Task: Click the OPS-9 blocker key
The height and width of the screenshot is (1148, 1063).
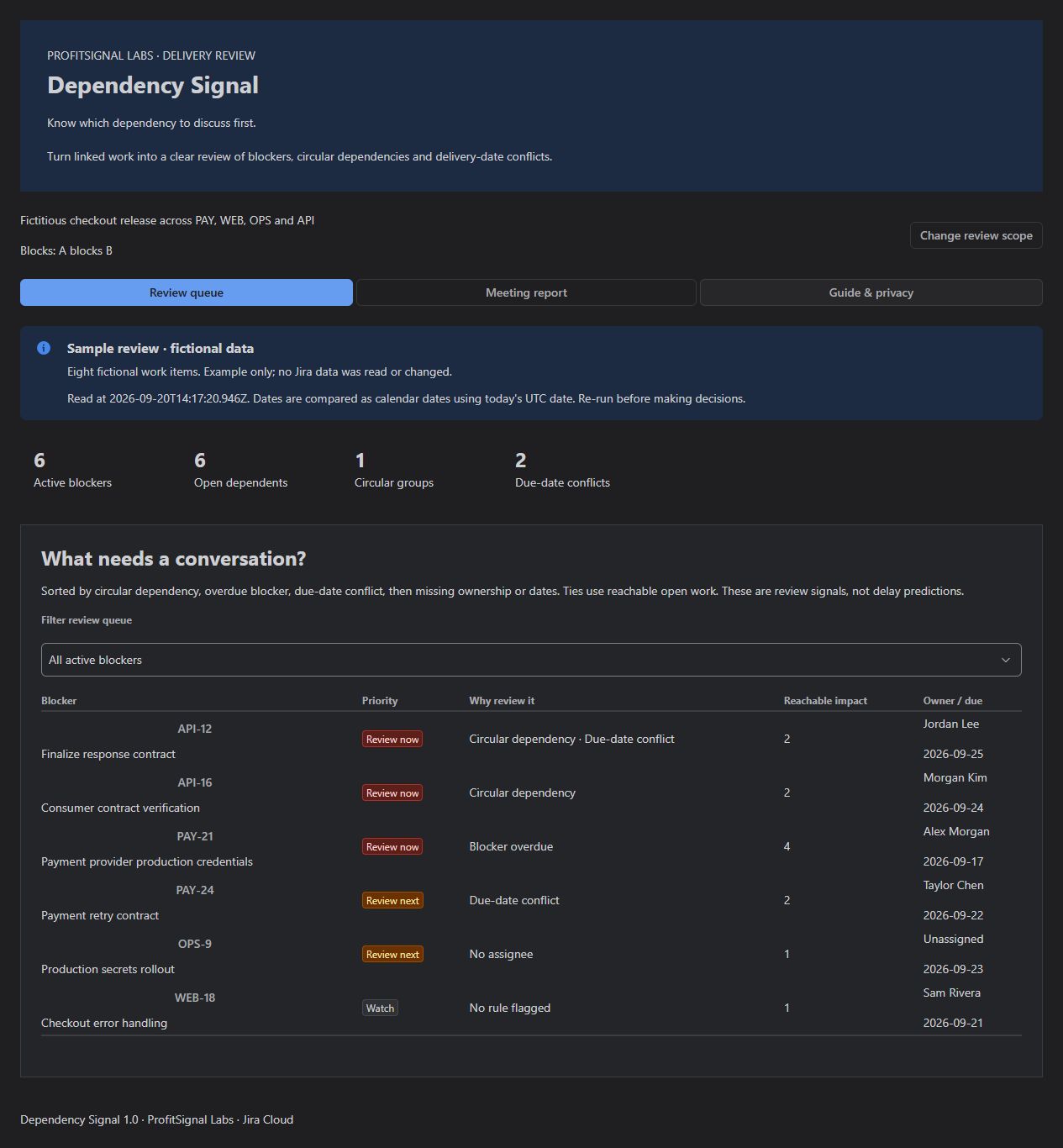Action: coord(195,944)
